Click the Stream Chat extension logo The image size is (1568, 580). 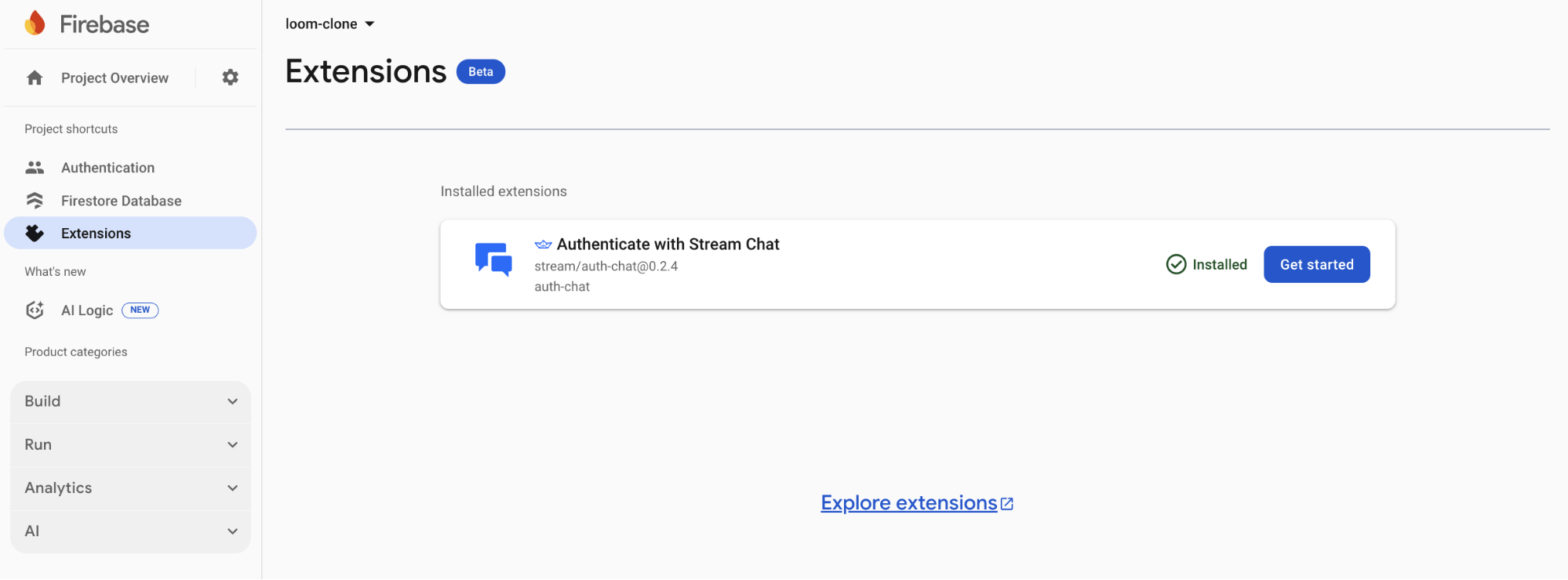pos(493,259)
